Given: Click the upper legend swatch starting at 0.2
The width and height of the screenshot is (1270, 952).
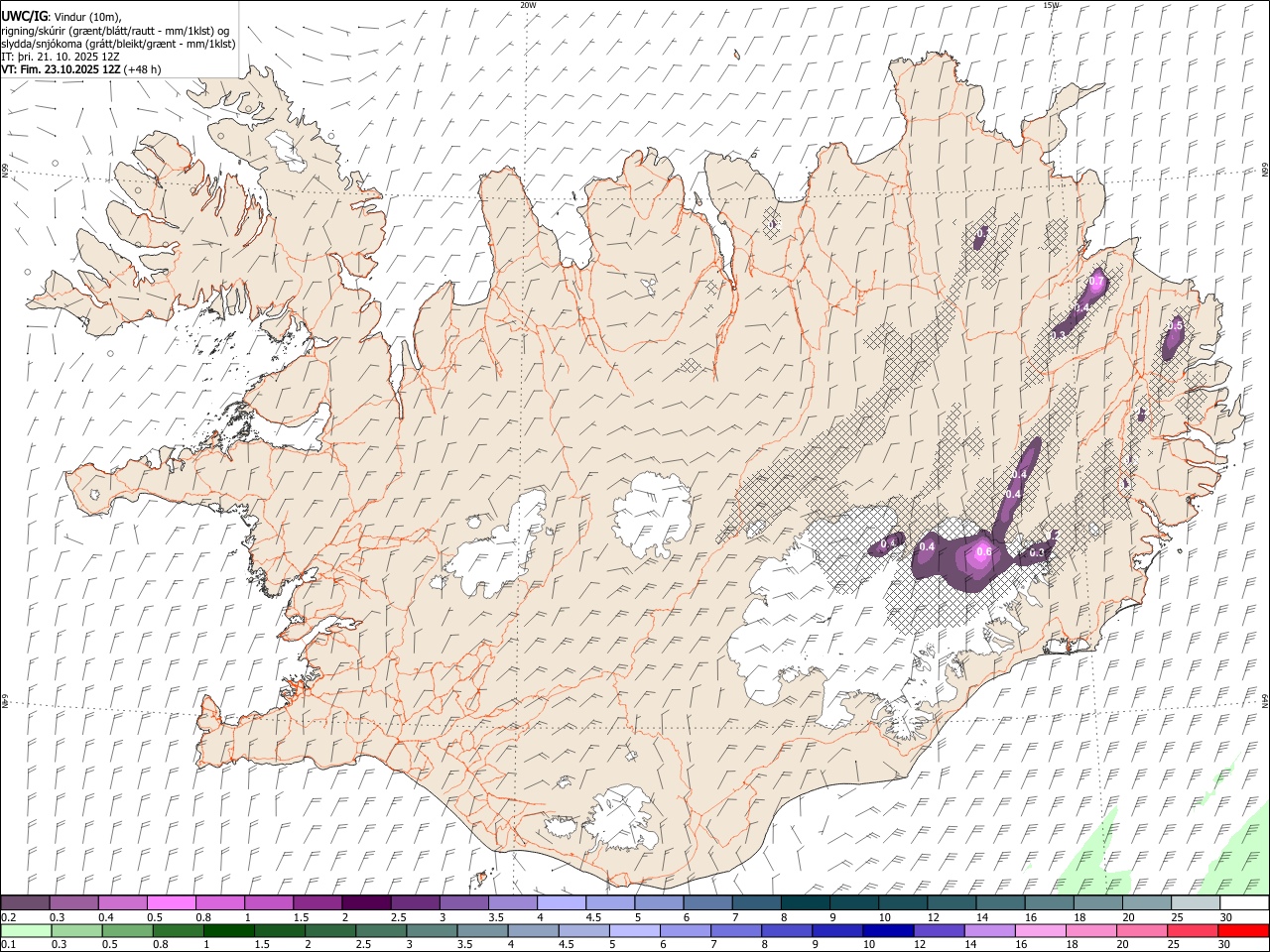Looking at the screenshot, I should (26, 903).
